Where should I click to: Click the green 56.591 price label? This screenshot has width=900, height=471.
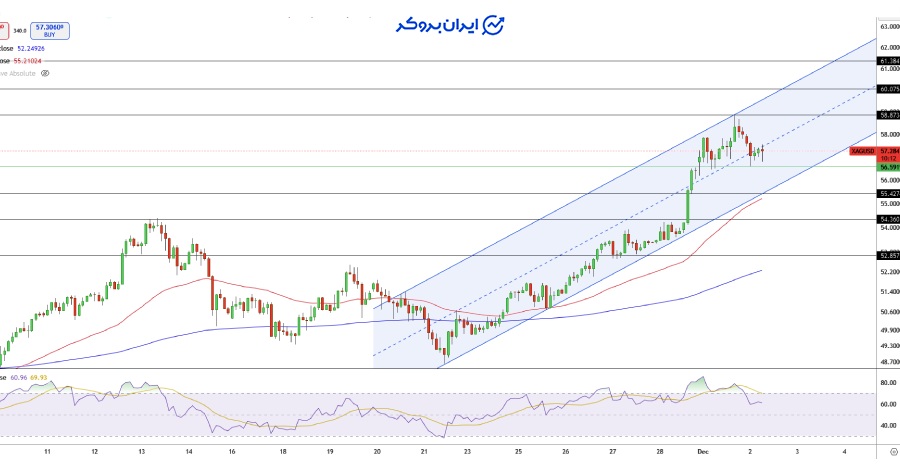[888, 167]
